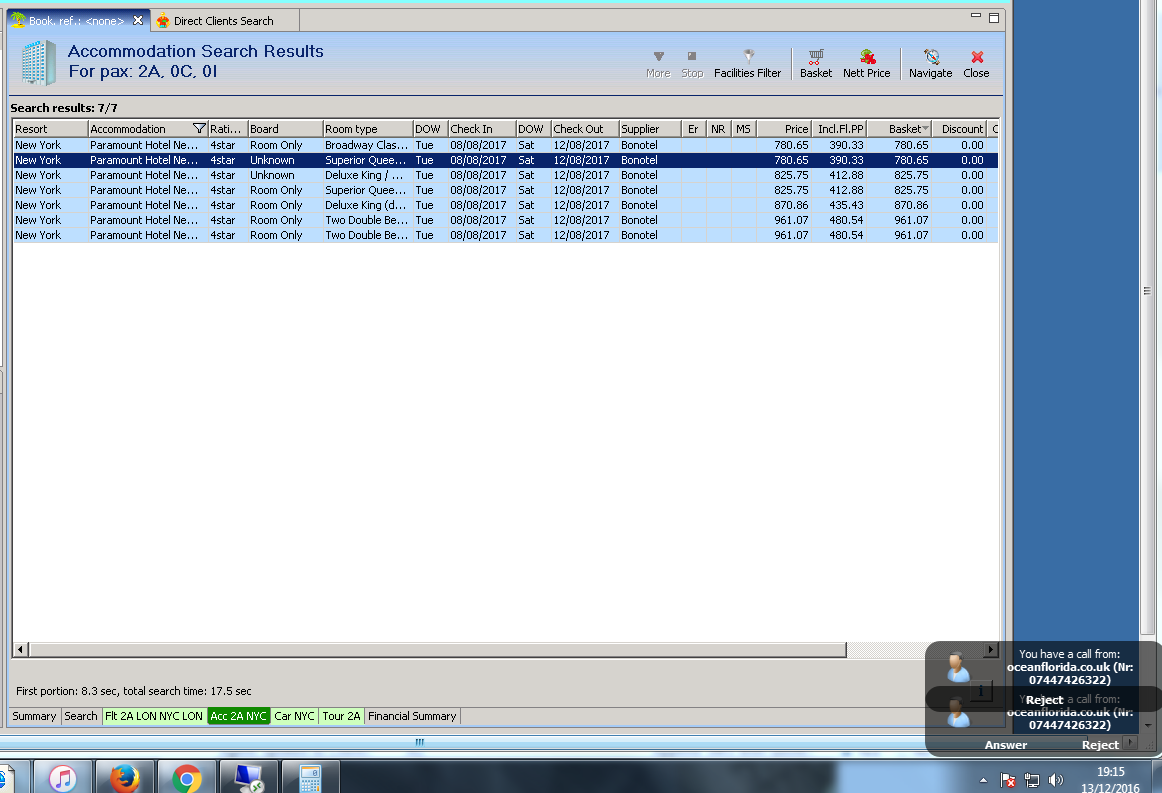1162x793 pixels.
Task: Click the Nett Price toolbar icon
Action: click(x=866, y=58)
